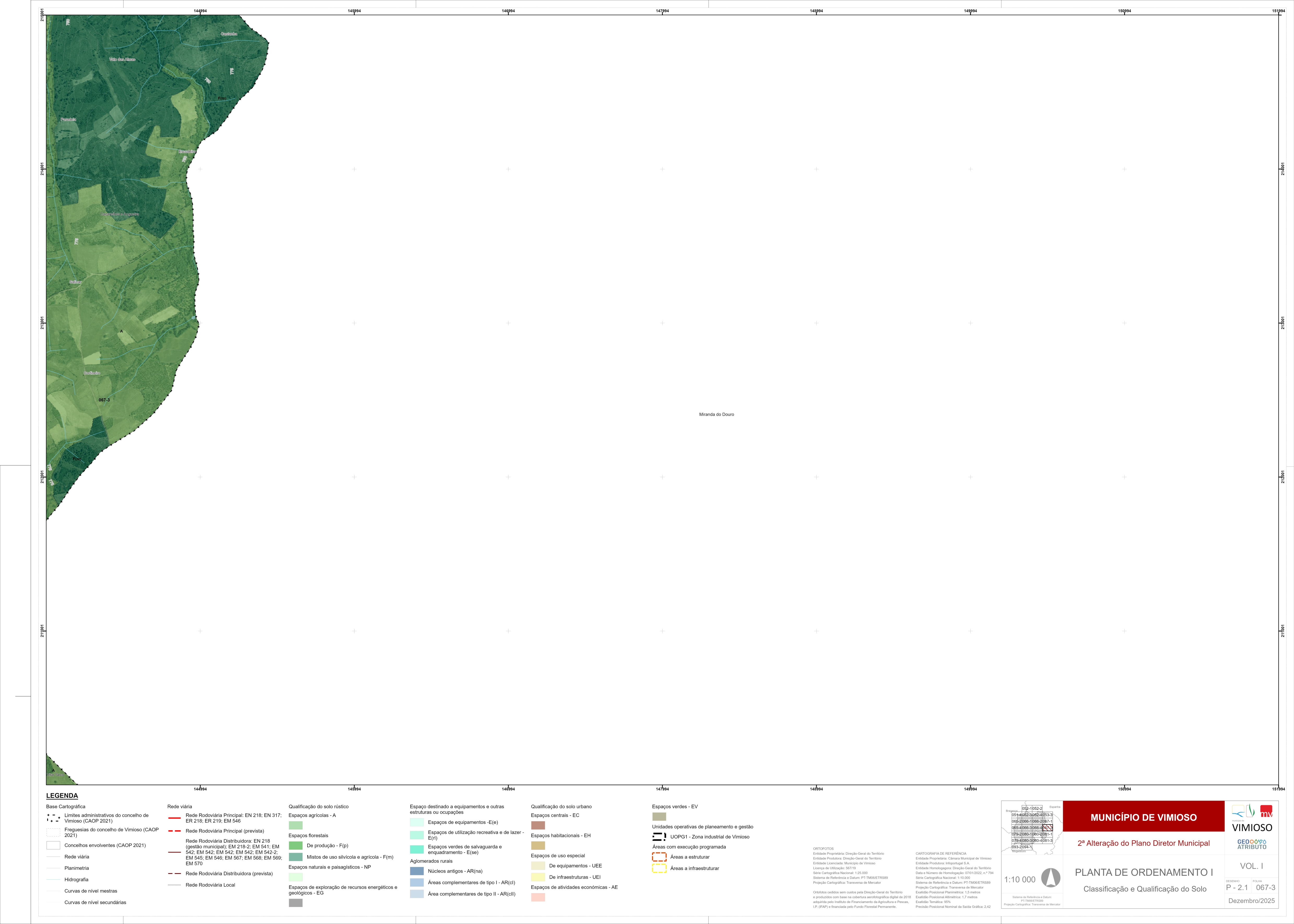
Task: Click the UOPG1 zona industrial legend symbol
Action: click(x=659, y=837)
